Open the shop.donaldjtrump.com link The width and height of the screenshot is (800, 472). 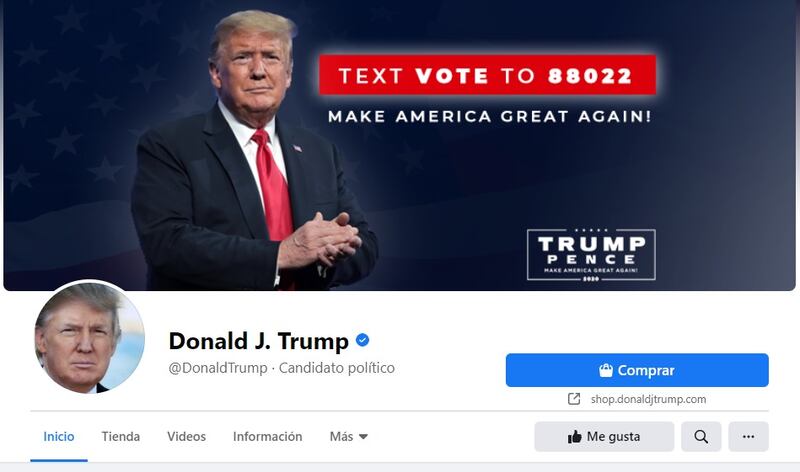point(648,399)
